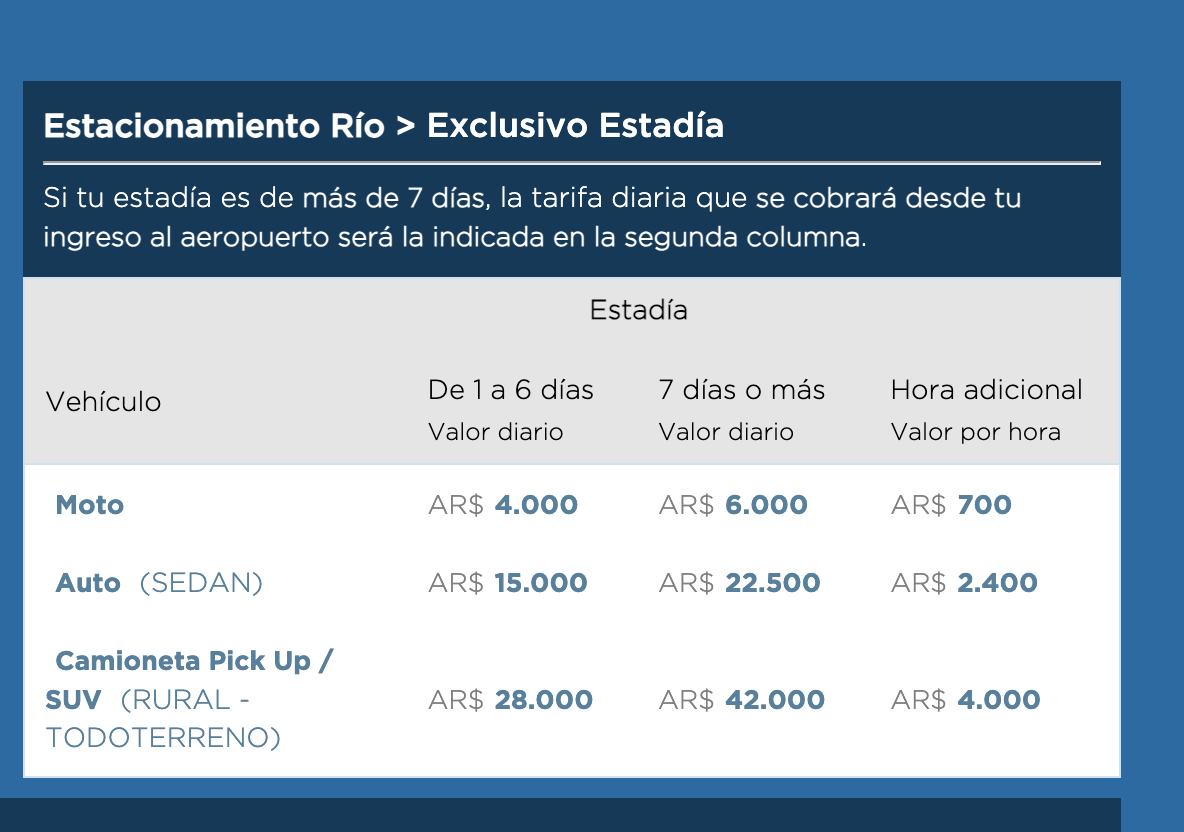The height and width of the screenshot is (832, 1184).
Task: Click the "Estacionamiento Río > Exclusivo Estadía" heading
Action: [384, 127]
